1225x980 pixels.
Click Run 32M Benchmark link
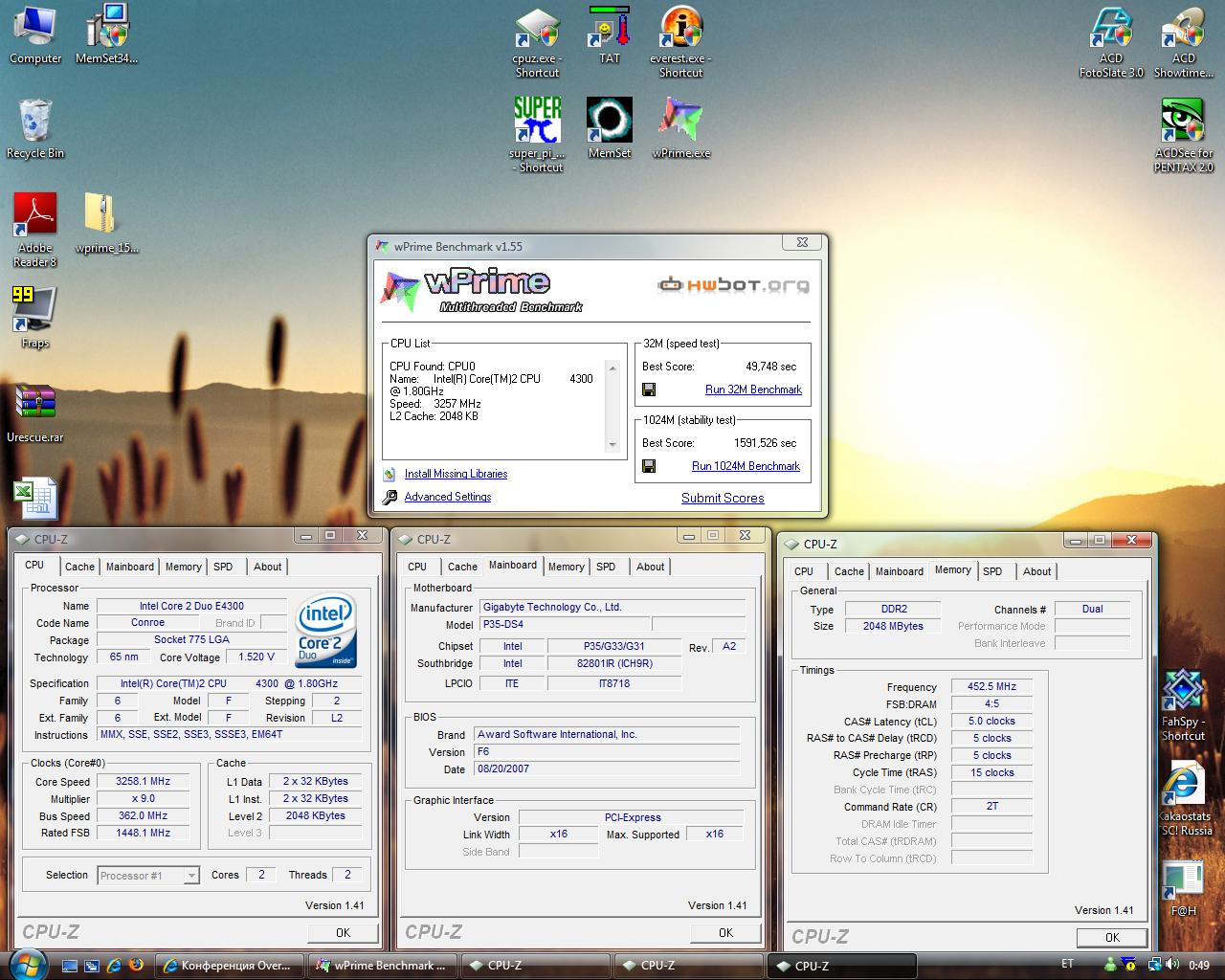click(753, 390)
